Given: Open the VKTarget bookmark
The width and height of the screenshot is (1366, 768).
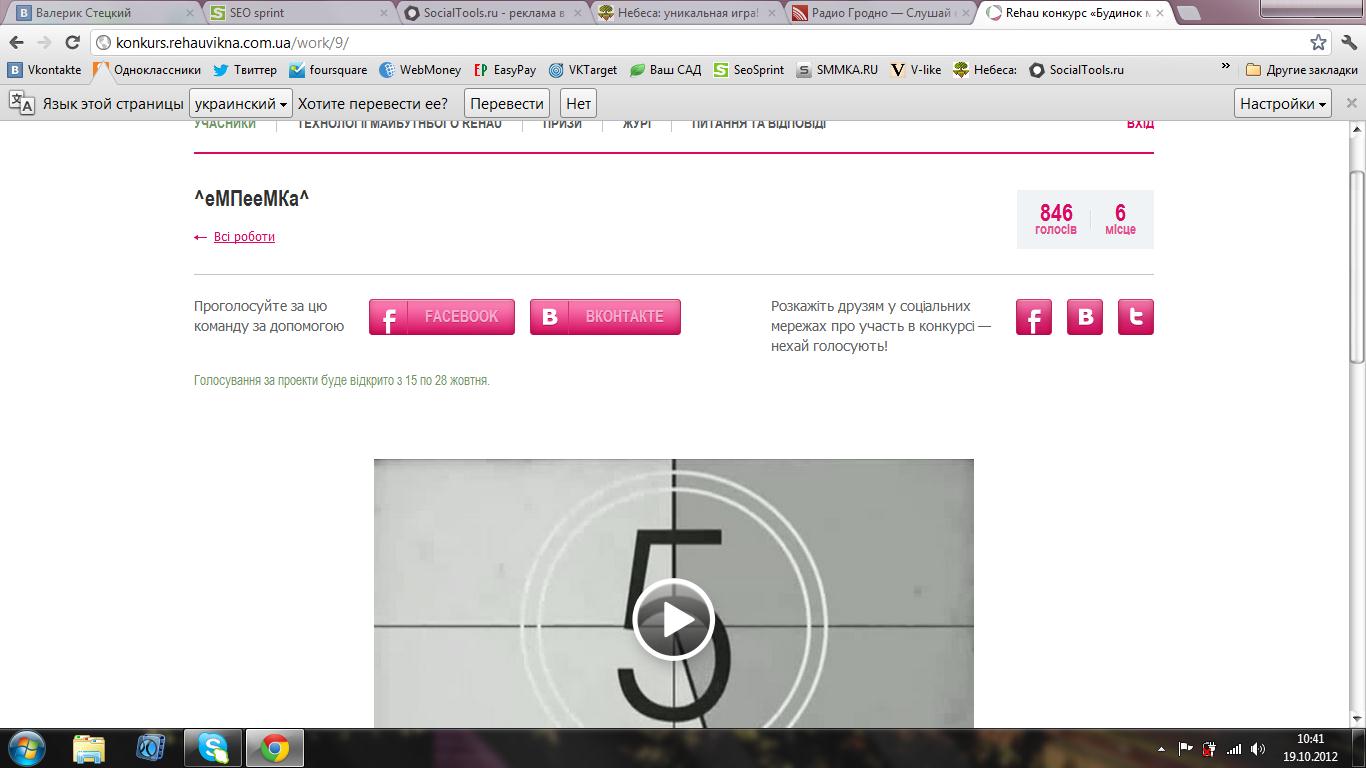Looking at the screenshot, I should pos(582,70).
